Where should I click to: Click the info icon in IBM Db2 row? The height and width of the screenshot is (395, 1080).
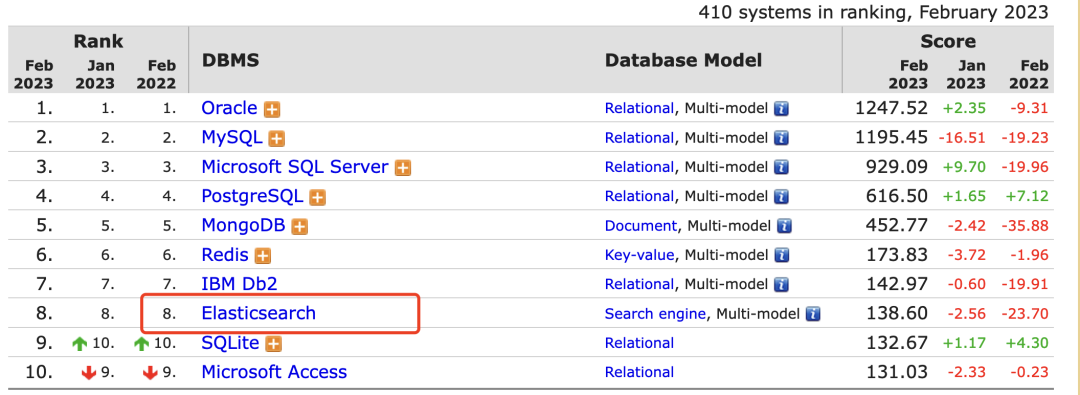coord(781,285)
